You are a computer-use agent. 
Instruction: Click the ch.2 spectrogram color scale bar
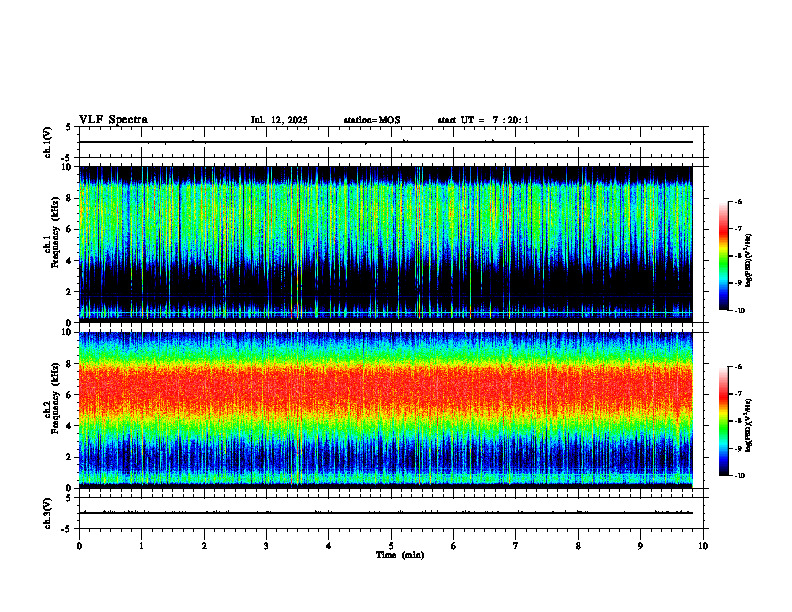click(x=723, y=421)
